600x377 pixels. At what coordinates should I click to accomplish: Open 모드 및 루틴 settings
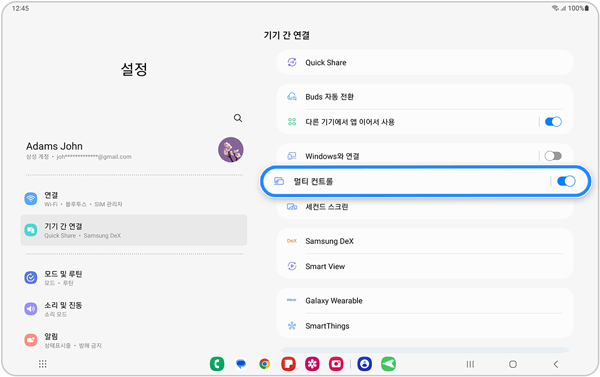[134, 277]
